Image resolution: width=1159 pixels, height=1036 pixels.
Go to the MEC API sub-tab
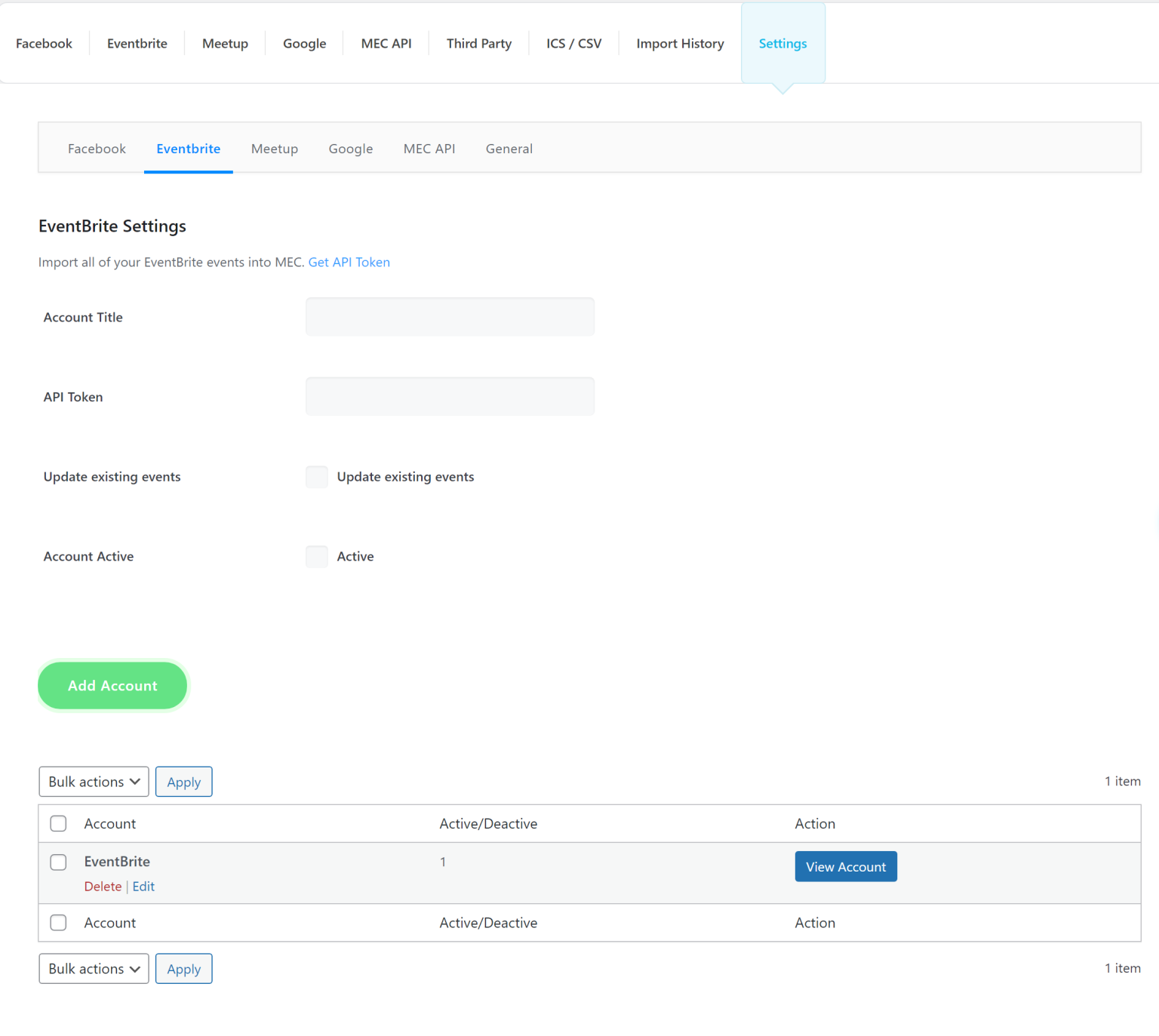429,149
